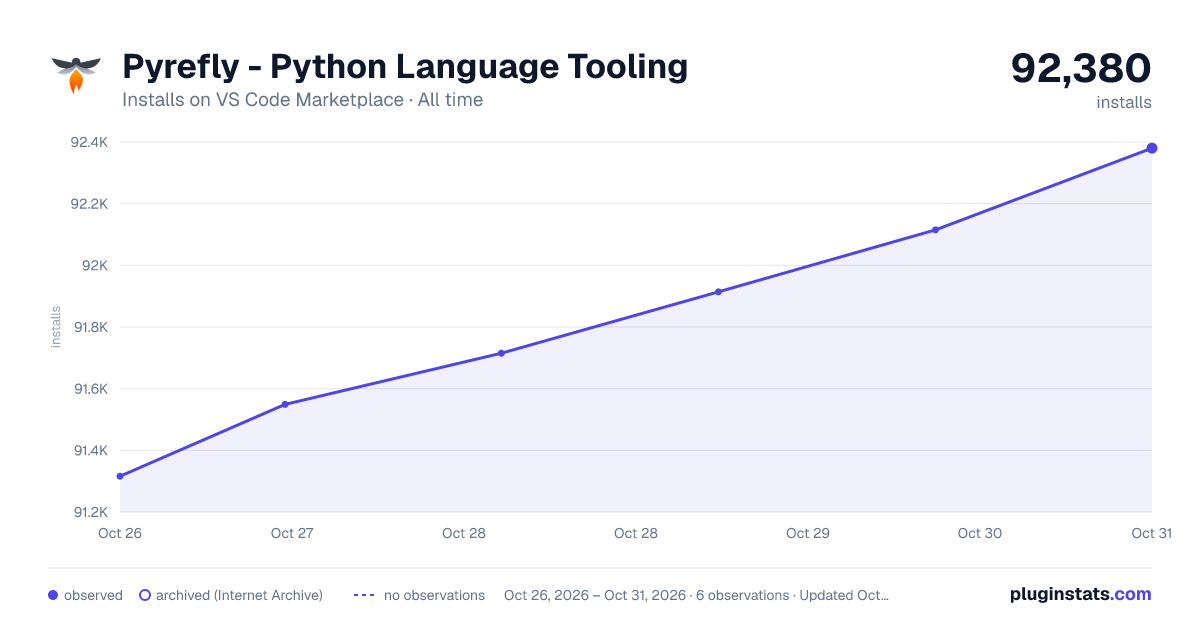This screenshot has width=1200, height=630.
Task: Click the data point between Oct 28 and Oct 29
Action: pos(718,292)
